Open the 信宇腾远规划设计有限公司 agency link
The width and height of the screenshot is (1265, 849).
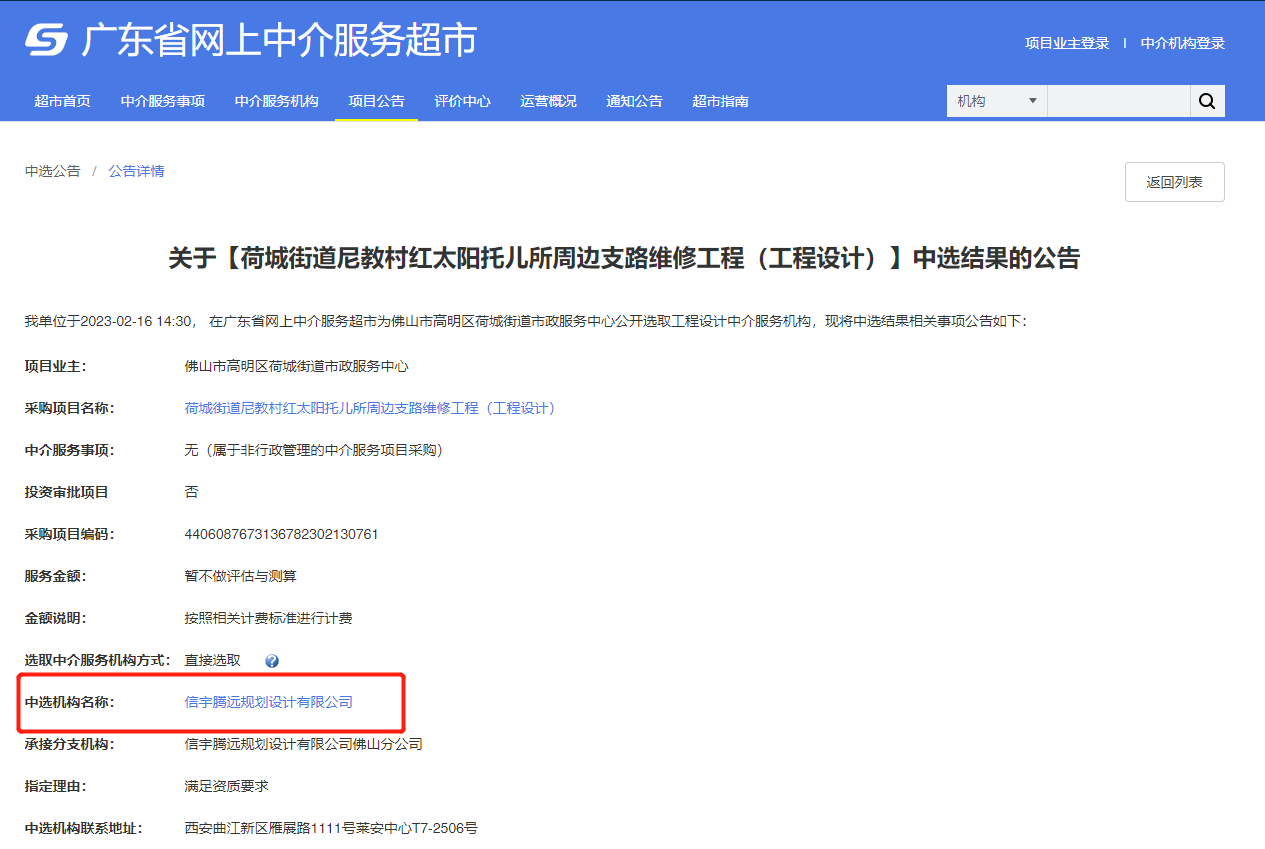(x=266, y=701)
